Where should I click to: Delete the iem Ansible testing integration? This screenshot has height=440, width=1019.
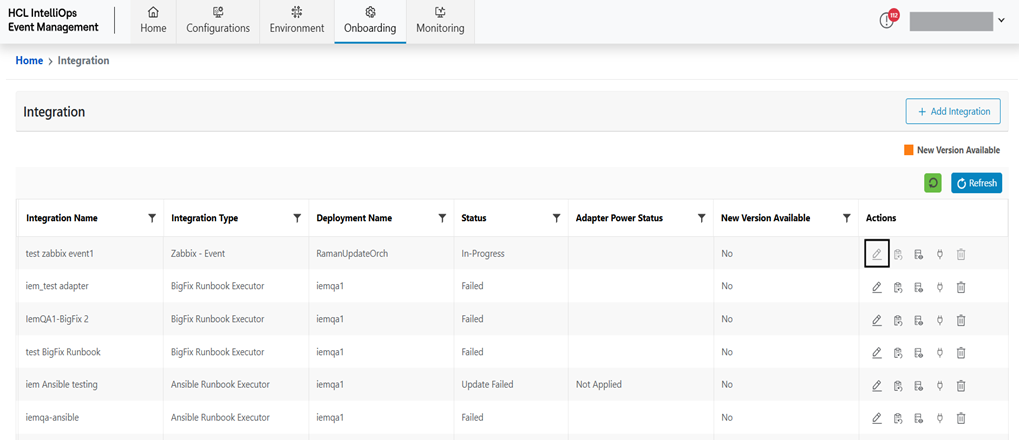coord(961,385)
